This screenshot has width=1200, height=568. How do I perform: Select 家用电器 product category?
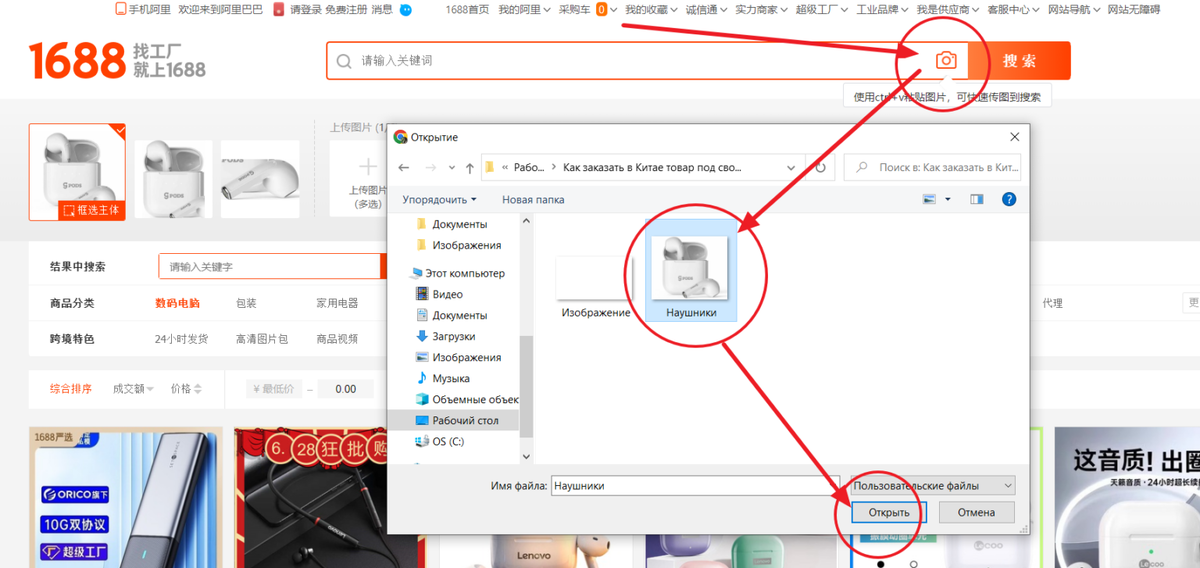(x=337, y=303)
